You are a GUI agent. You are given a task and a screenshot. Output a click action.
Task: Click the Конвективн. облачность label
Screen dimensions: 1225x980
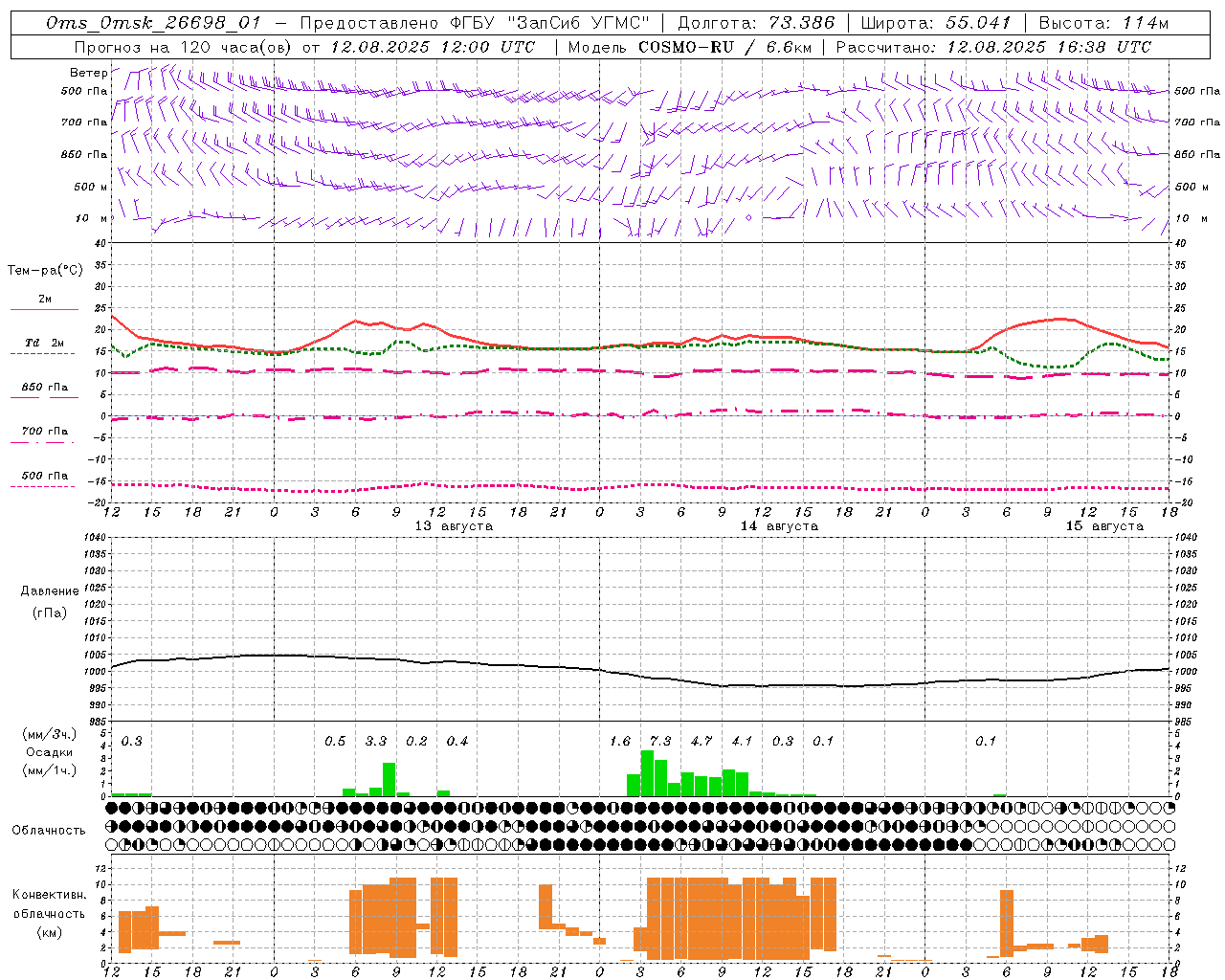49,904
